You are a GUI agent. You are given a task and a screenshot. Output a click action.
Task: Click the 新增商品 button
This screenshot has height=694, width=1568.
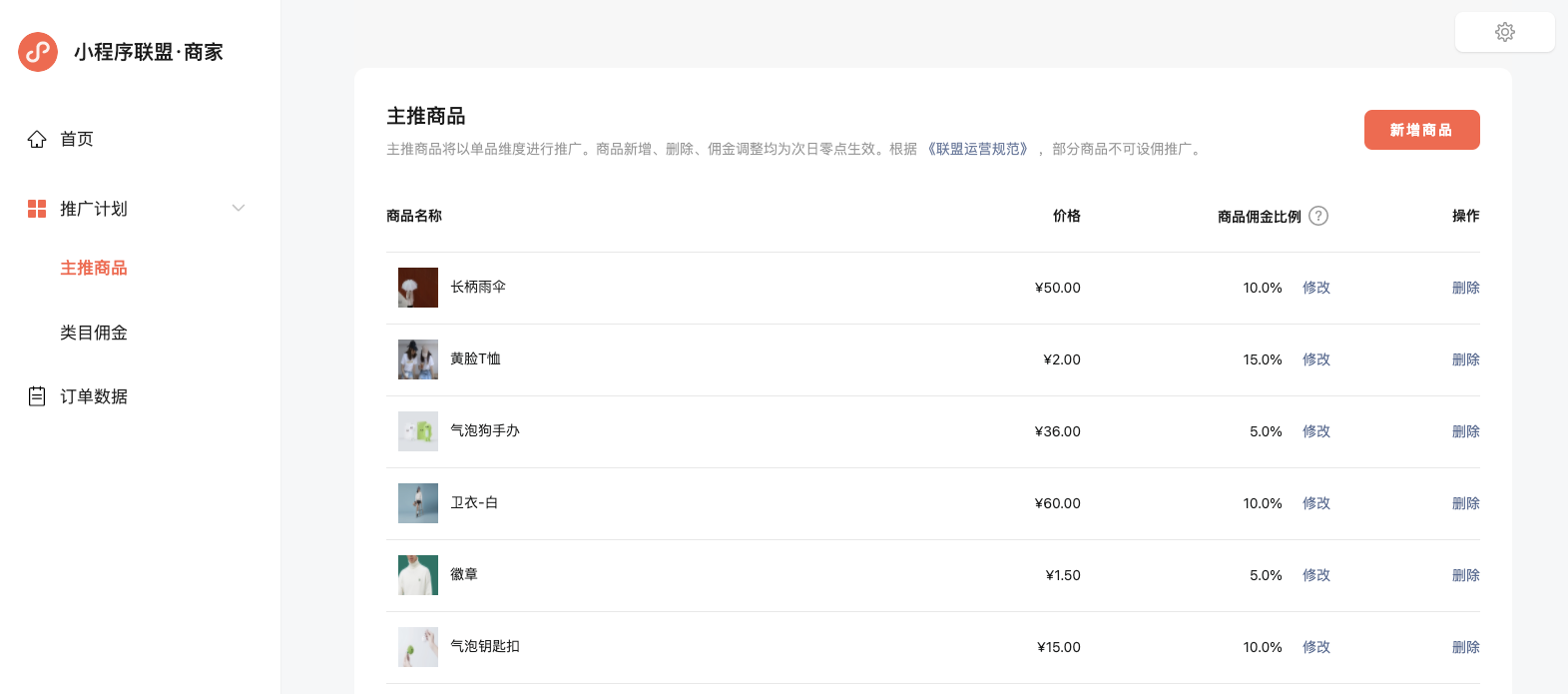pyautogui.click(x=1421, y=130)
